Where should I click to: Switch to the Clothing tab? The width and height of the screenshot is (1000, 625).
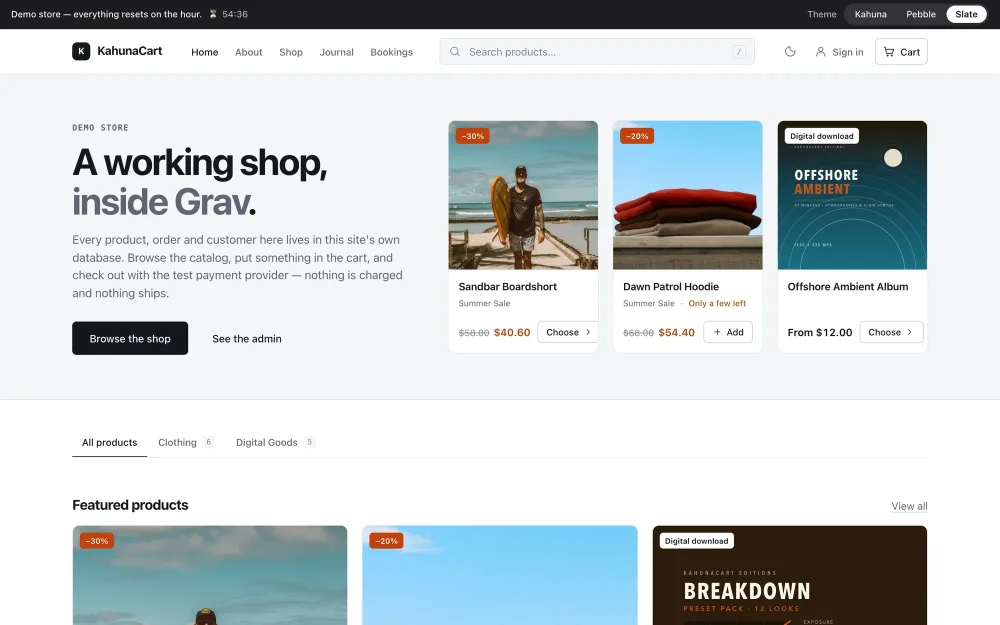[x=186, y=443]
